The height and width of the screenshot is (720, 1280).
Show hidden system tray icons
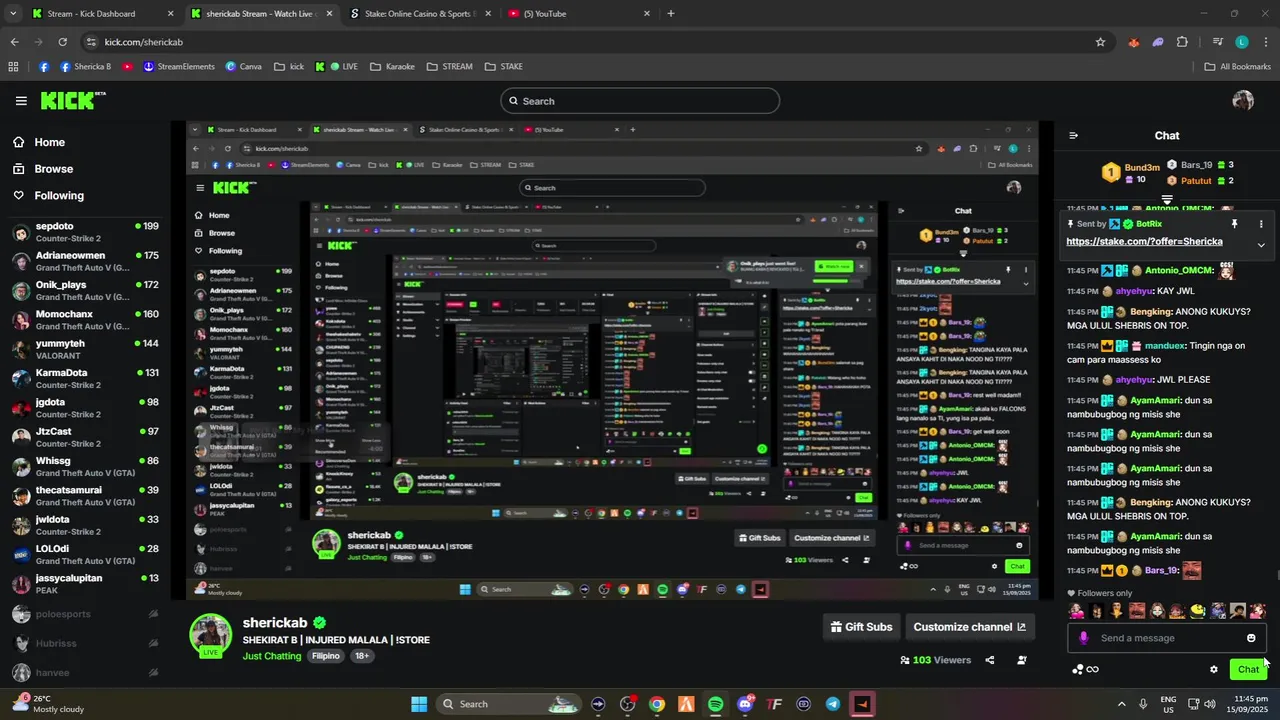1121,704
